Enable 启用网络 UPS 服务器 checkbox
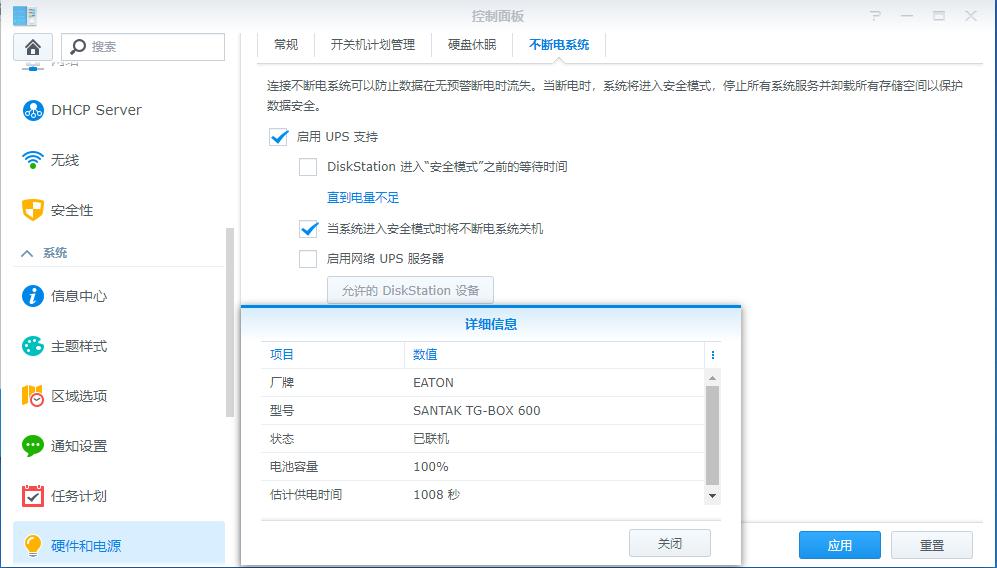Screen dimensions: 997x568 coord(308,259)
